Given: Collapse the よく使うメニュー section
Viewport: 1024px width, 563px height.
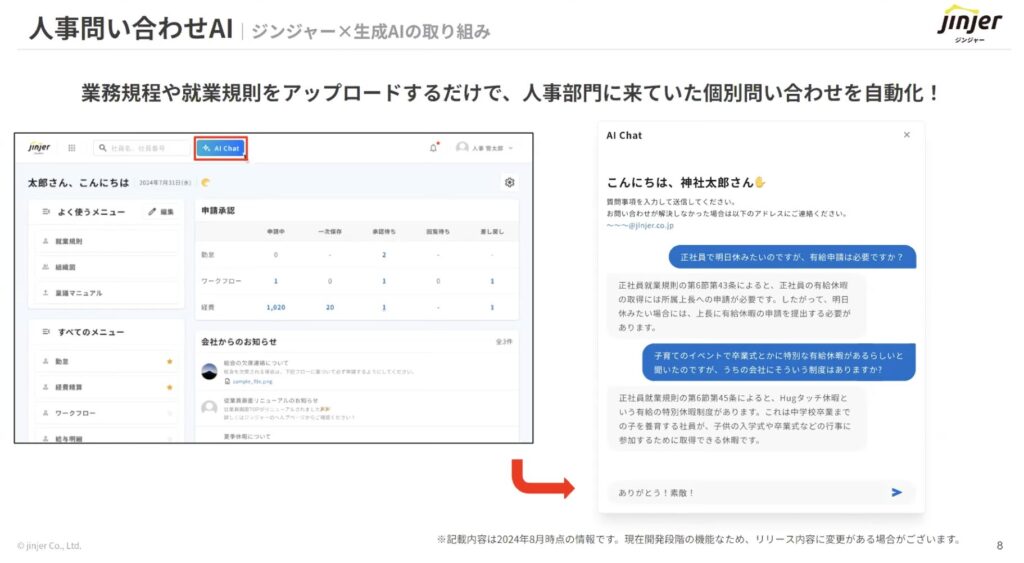Looking at the screenshot, I should pyautogui.click(x=46, y=212).
